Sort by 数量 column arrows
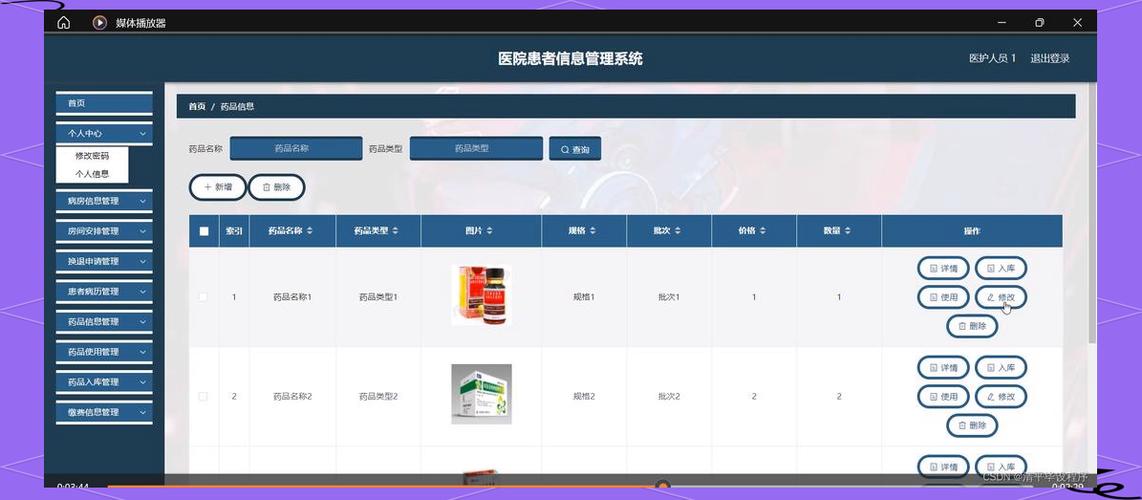 click(848, 231)
